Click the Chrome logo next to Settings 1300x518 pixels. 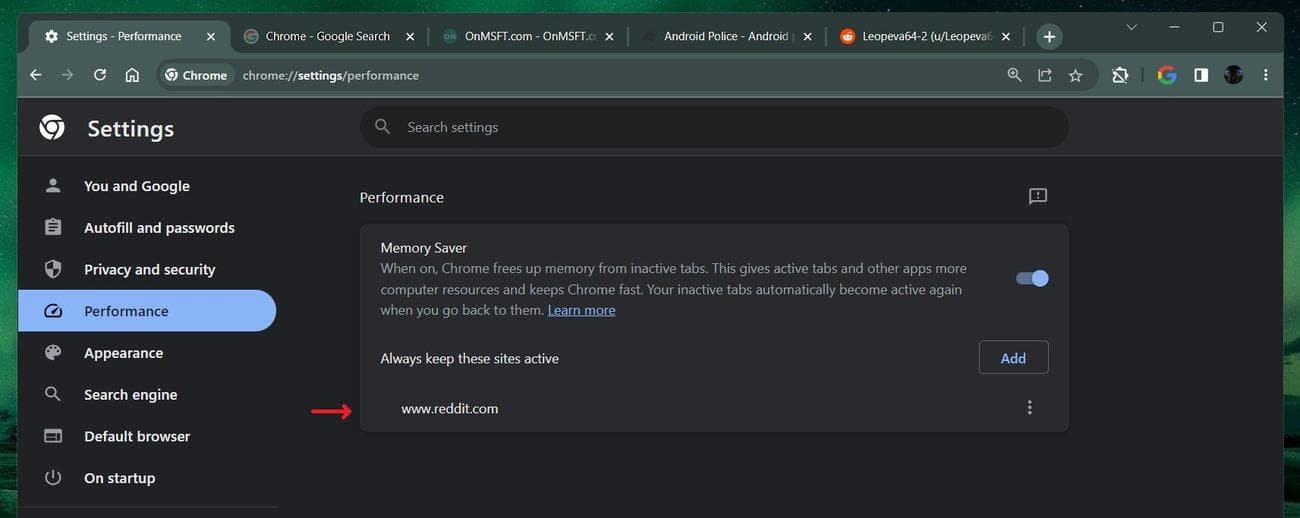52,127
